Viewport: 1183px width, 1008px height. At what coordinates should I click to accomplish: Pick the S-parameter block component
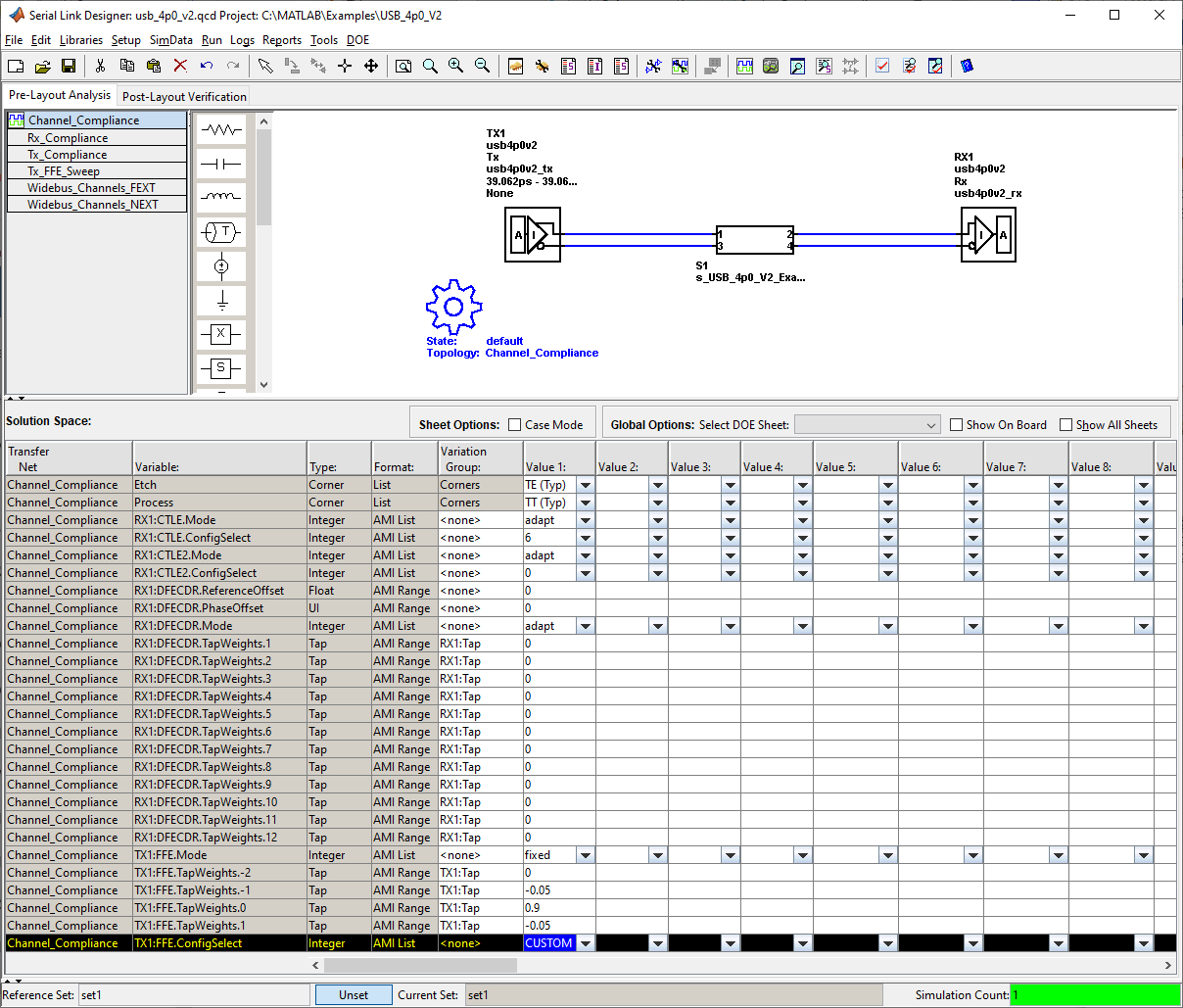tap(221, 367)
